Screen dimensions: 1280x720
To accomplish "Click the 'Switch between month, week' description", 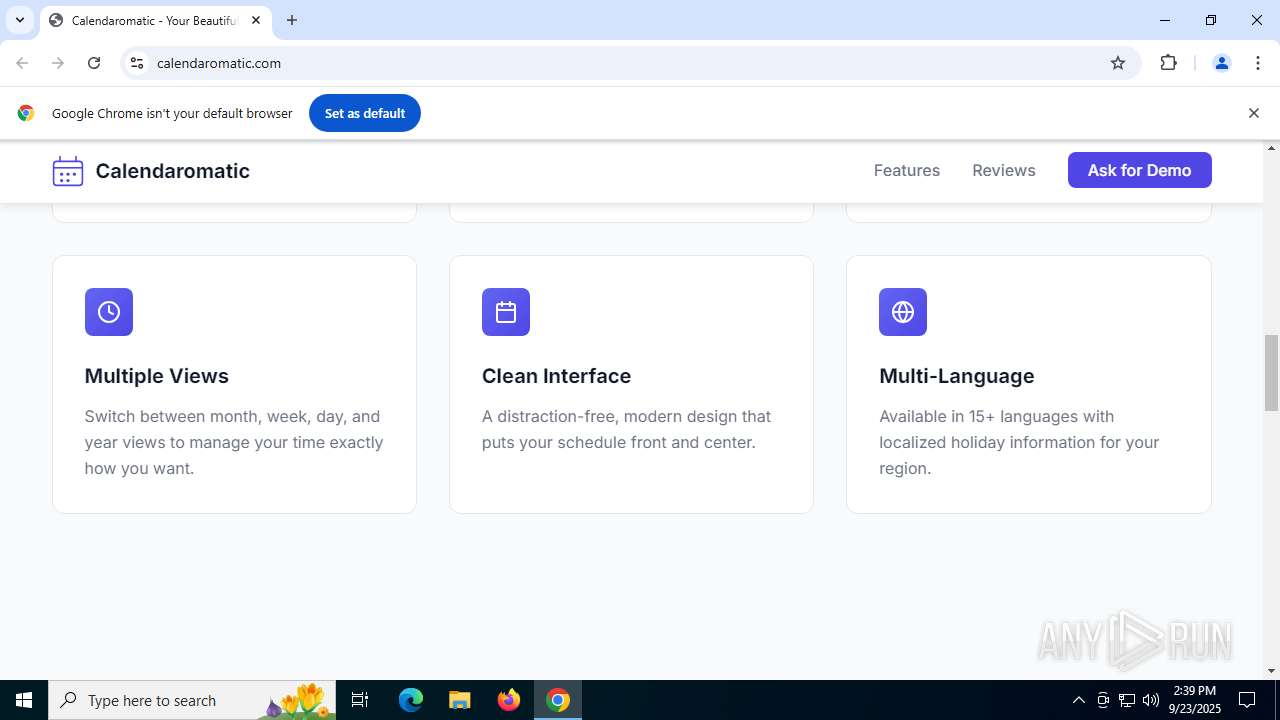I will pos(234,442).
